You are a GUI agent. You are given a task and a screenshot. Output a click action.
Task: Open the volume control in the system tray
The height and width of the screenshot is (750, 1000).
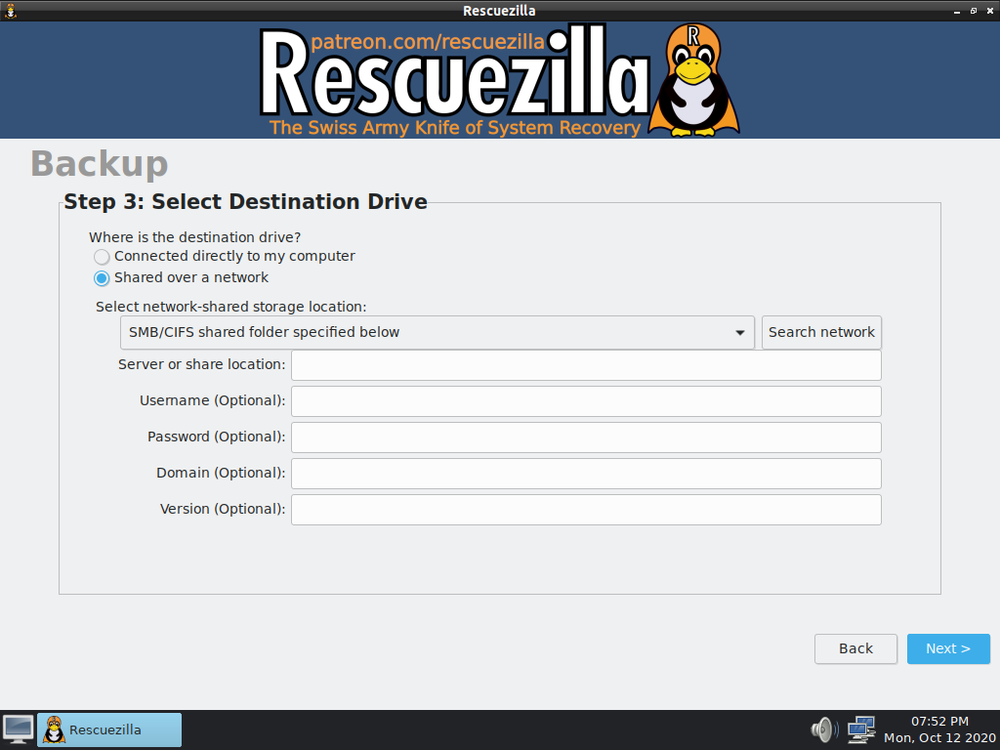822,729
